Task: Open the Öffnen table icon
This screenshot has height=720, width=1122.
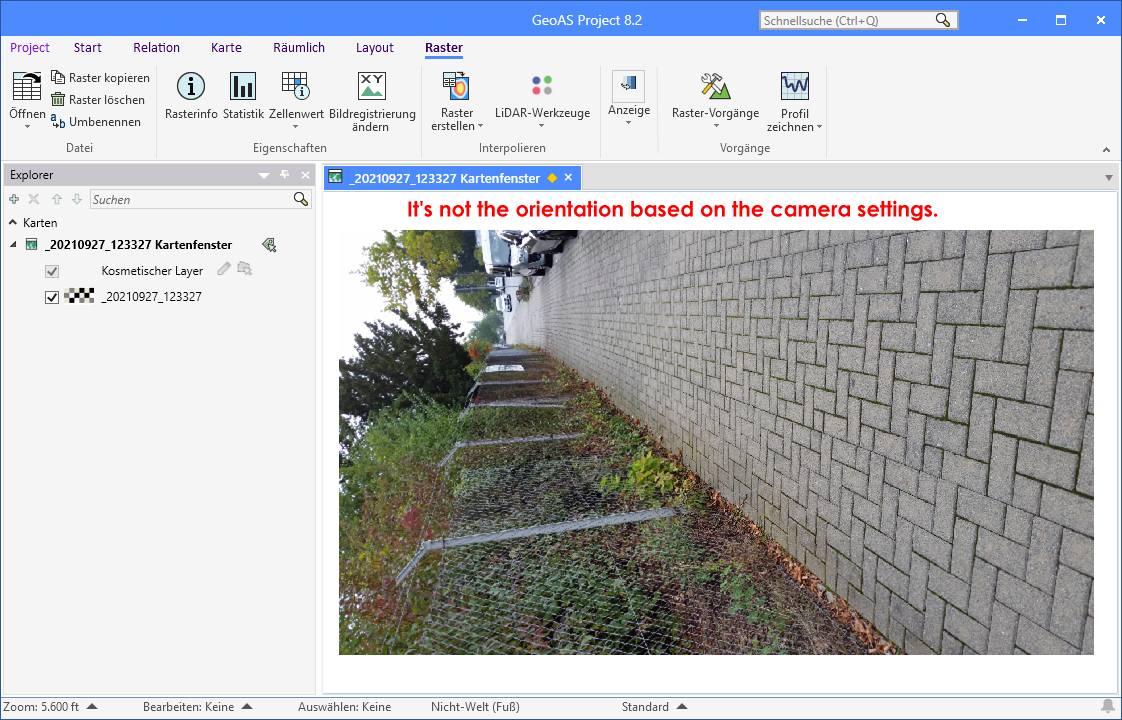Action: 27,87
